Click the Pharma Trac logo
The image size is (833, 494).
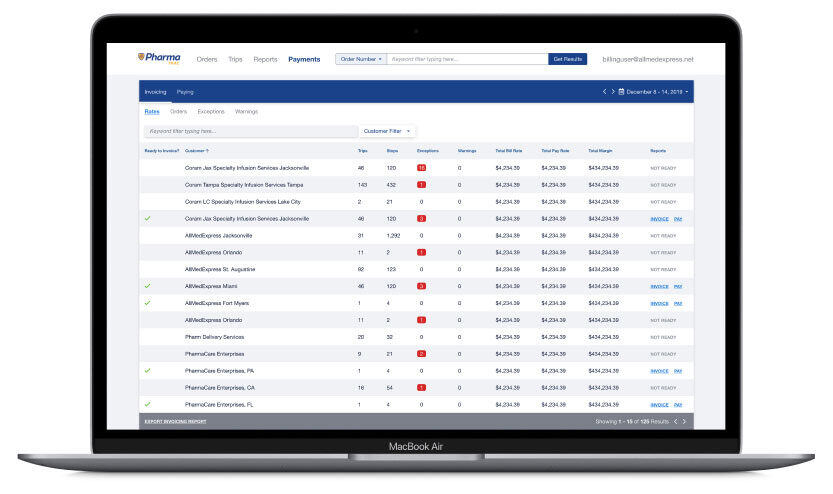[x=159, y=58]
